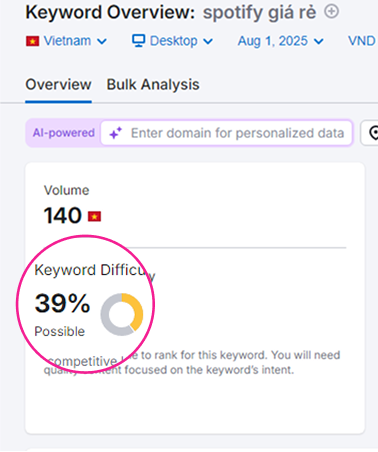Click the keyword text spotify giá rẻ

click(x=260, y=13)
